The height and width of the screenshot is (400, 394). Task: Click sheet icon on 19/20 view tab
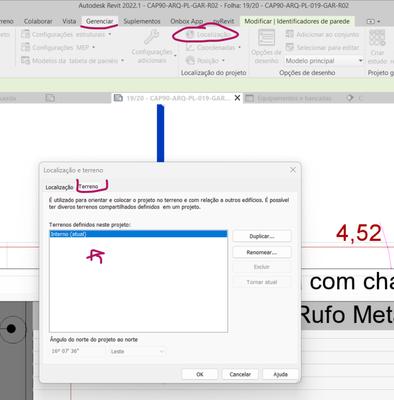[118, 98]
